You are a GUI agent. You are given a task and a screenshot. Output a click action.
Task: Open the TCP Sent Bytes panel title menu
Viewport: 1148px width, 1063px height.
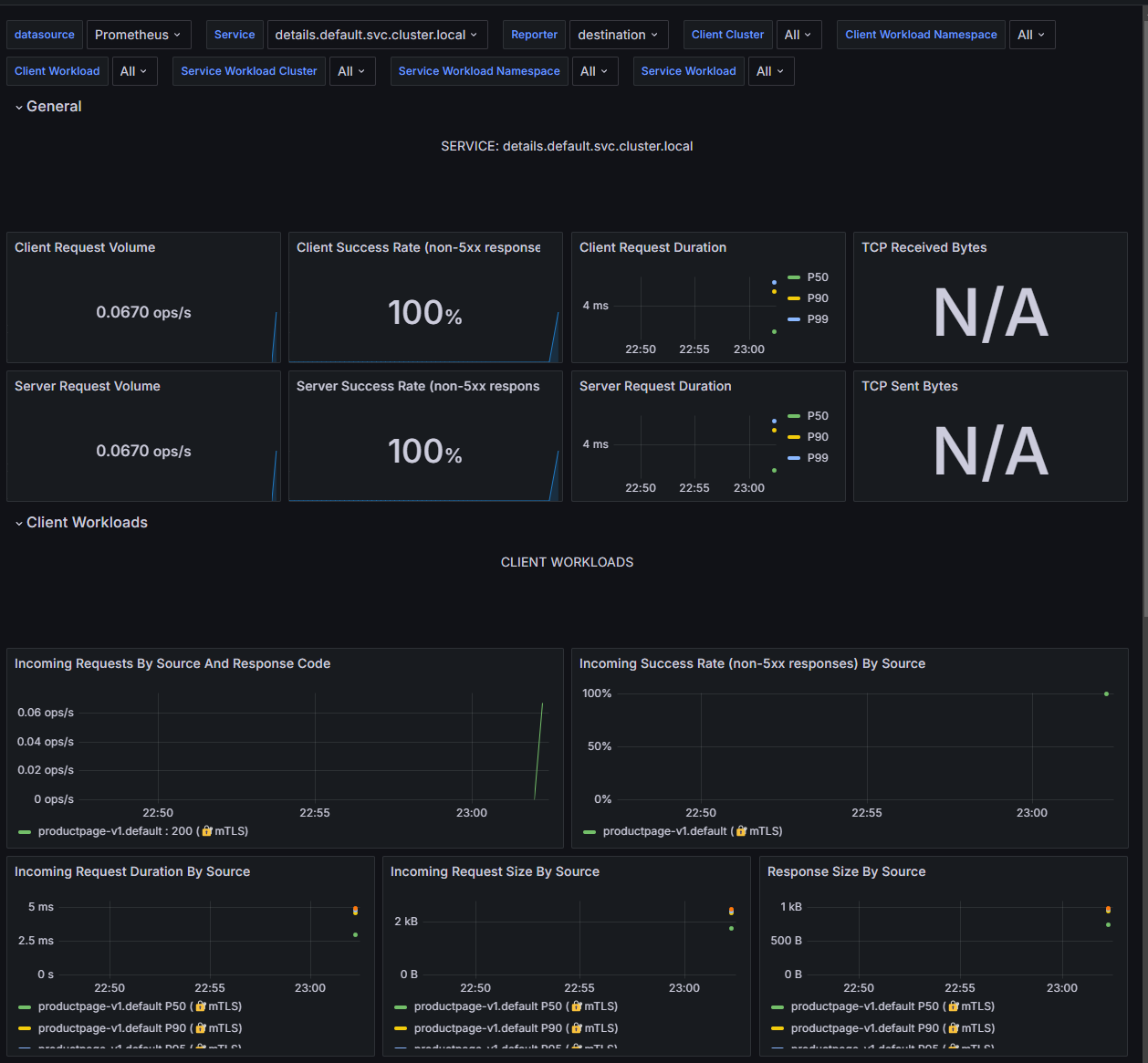click(910, 386)
